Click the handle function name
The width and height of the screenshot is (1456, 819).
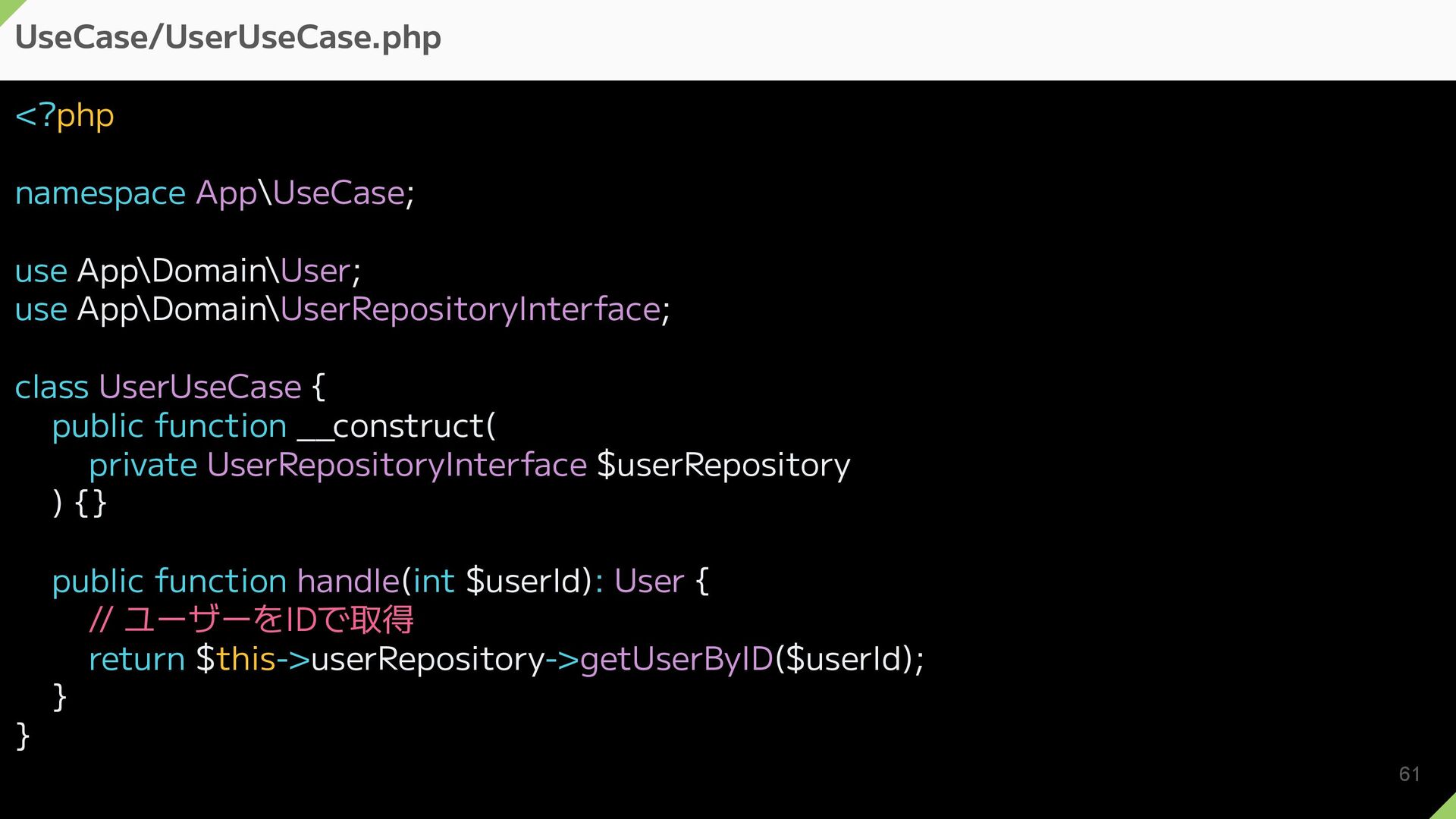click(x=348, y=582)
